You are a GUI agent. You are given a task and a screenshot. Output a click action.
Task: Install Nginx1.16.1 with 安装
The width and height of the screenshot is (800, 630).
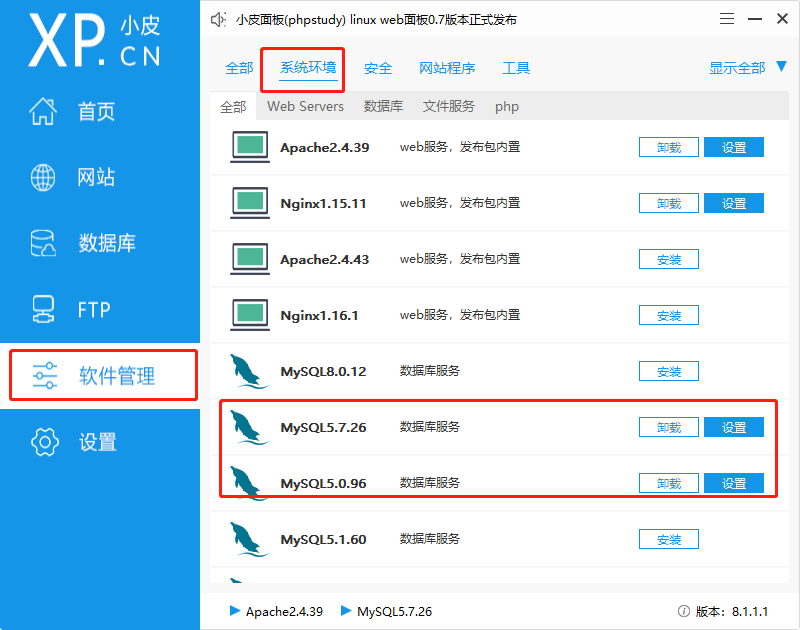(668, 315)
